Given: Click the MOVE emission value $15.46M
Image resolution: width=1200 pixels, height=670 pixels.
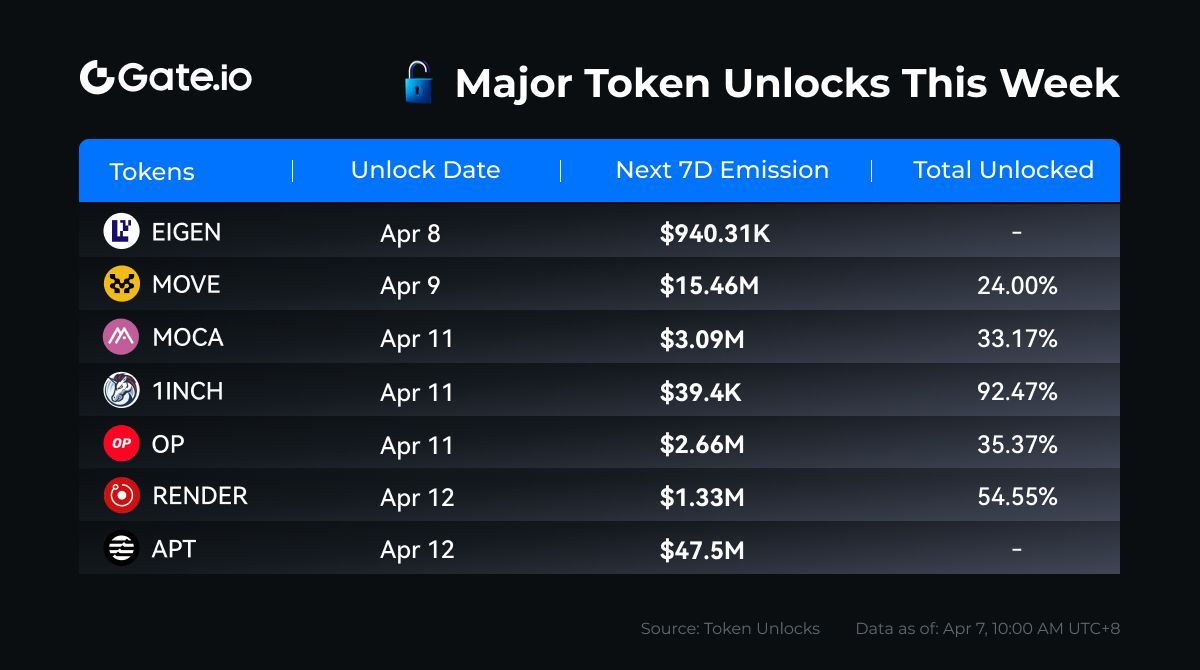Looking at the screenshot, I should (x=709, y=286).
